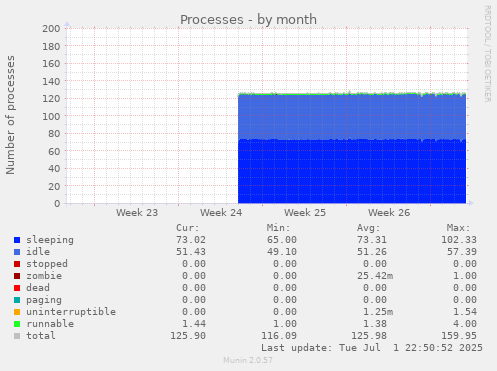Click the dead legend color swatch
The width and height of the screenshot is (497, 371).
(x=17, y=288)
